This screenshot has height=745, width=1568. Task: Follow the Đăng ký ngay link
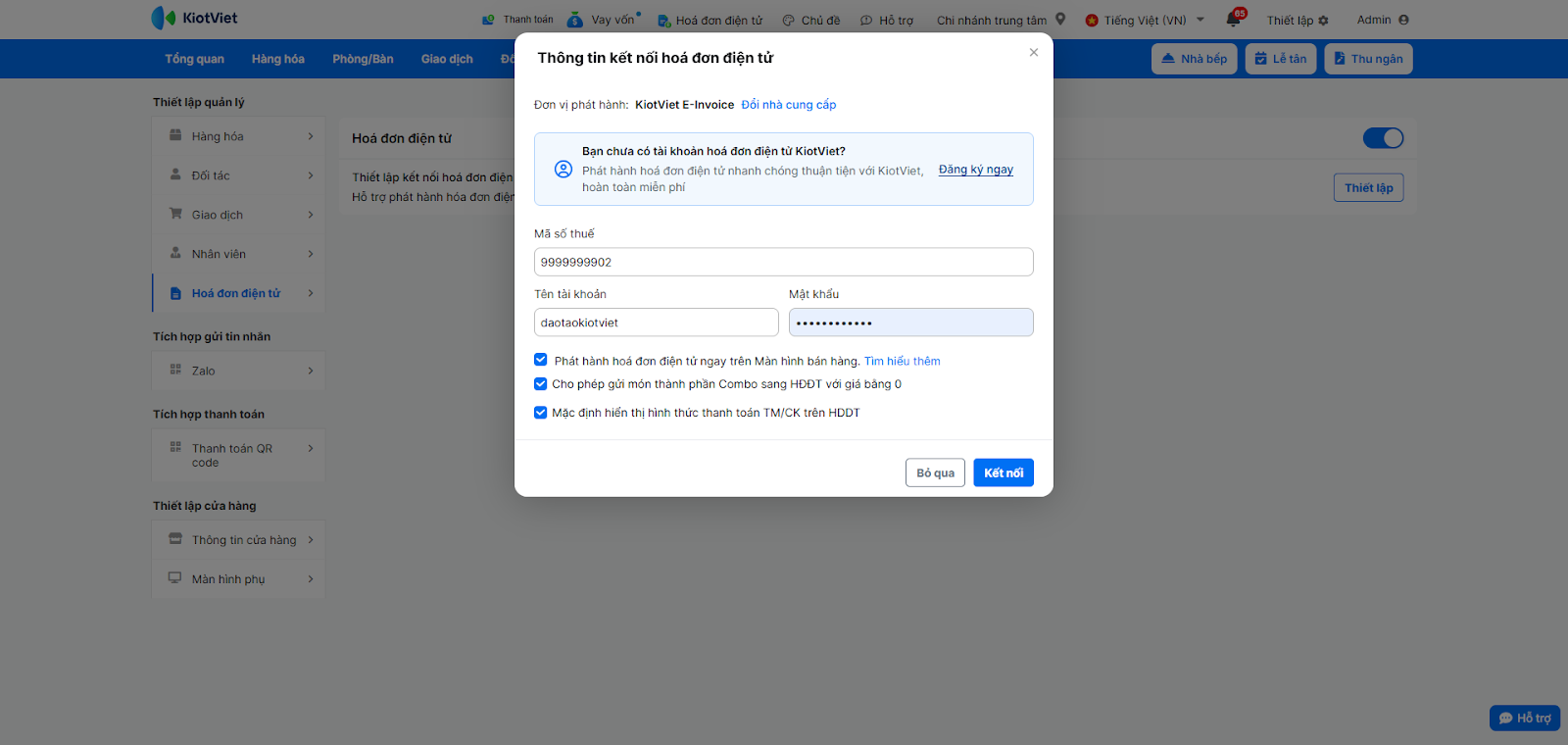point(975,170)
